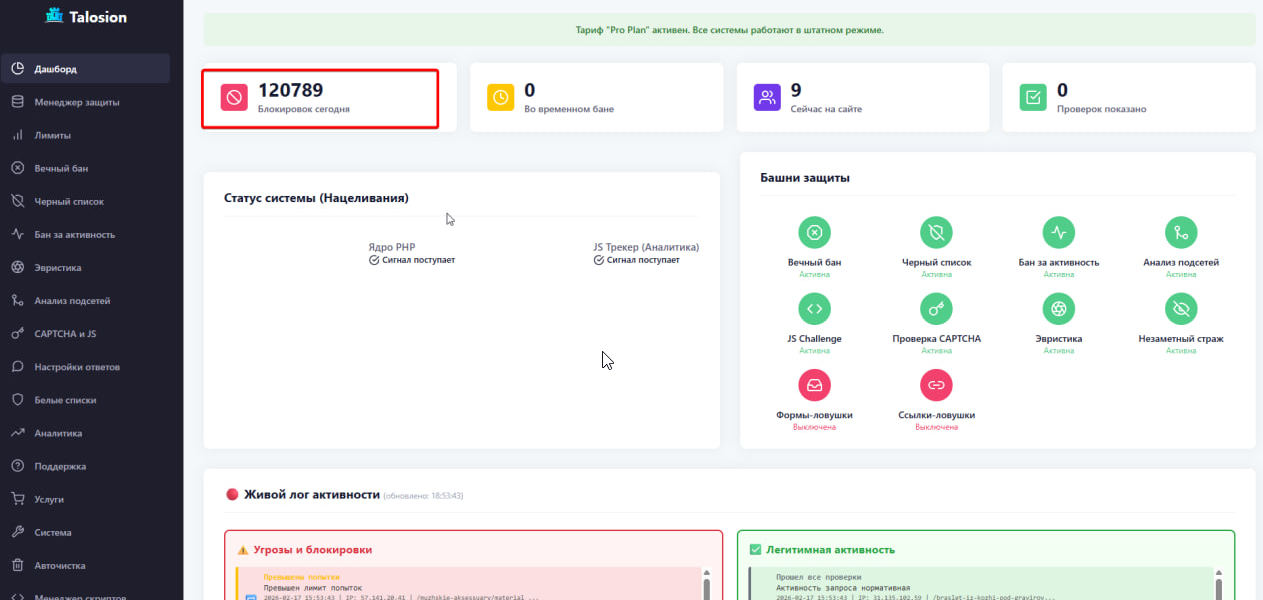Enable the Ссылки-ловушки tower
1263x600 pixels.
click(x=936, y=385)
